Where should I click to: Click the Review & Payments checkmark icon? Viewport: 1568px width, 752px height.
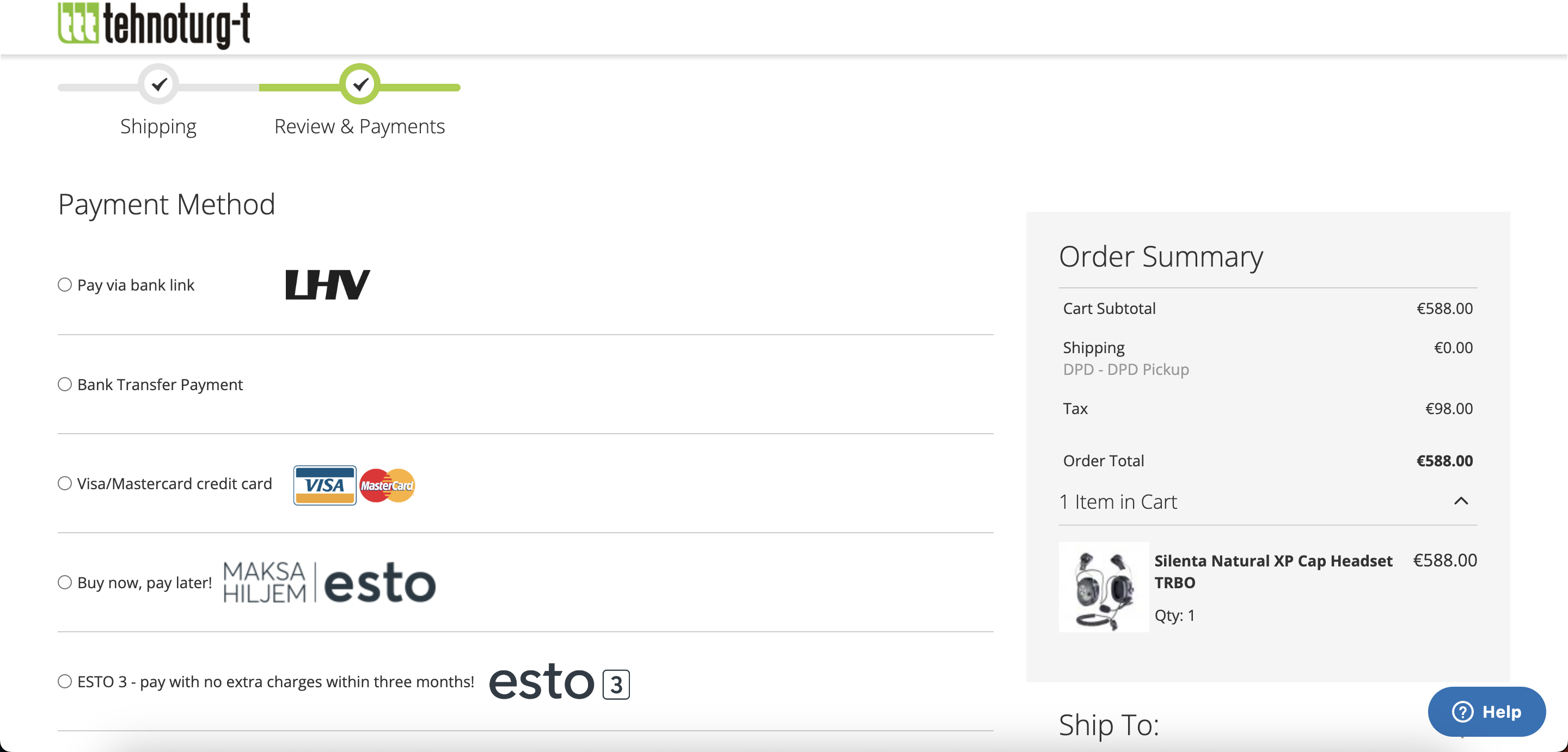tap(360, 84)
